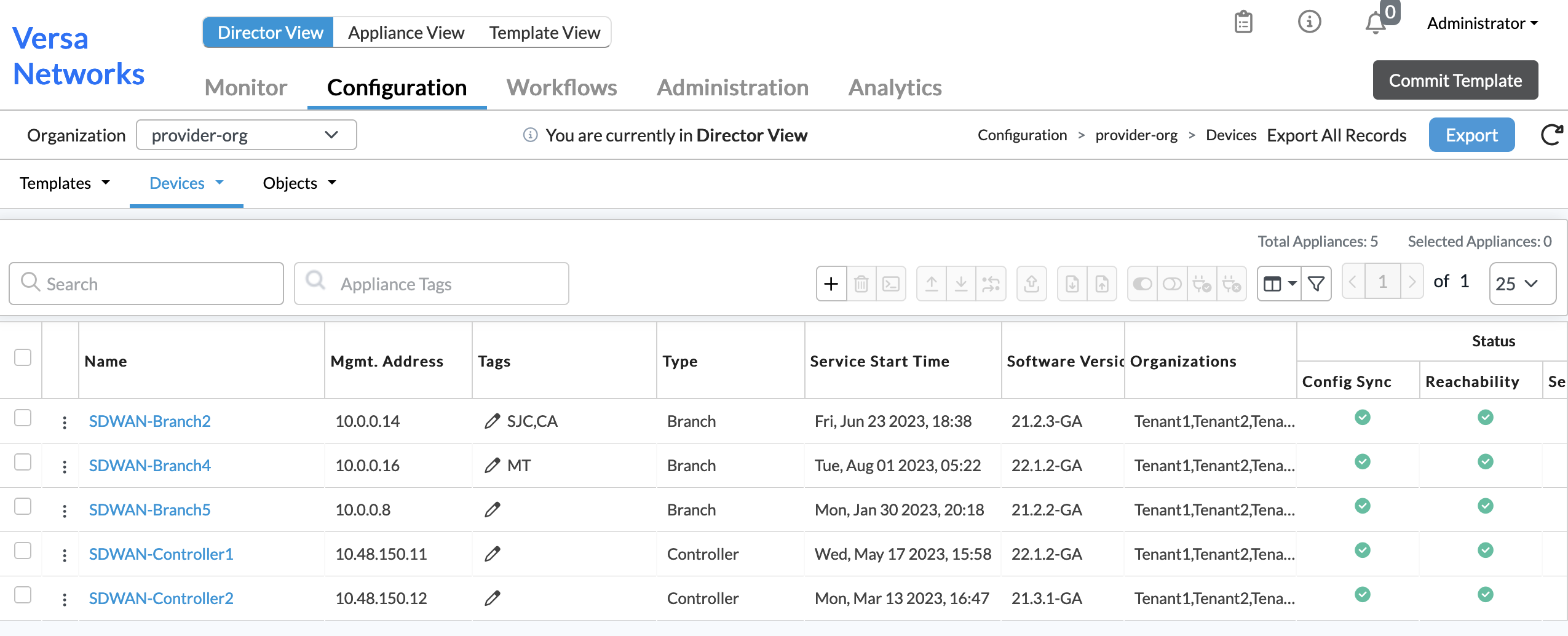Check the SDWAN-Branch4 row checkbox
This screenshot has height=636, width=1568.
coord(23,462)
